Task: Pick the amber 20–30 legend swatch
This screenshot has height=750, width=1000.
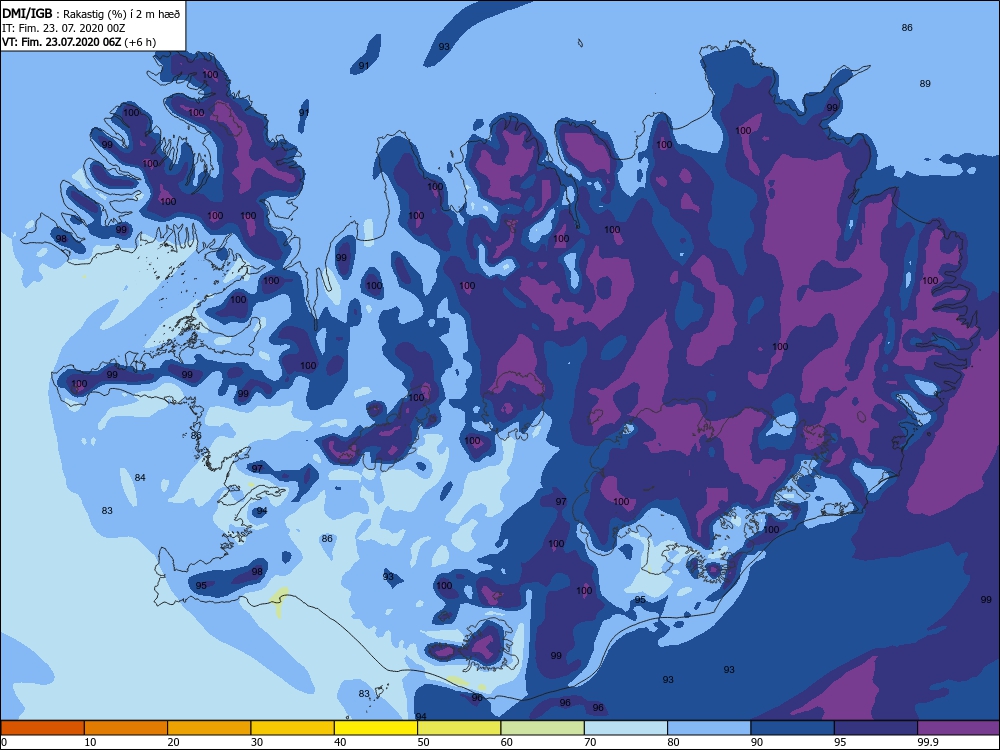Action: click(209, 728)
